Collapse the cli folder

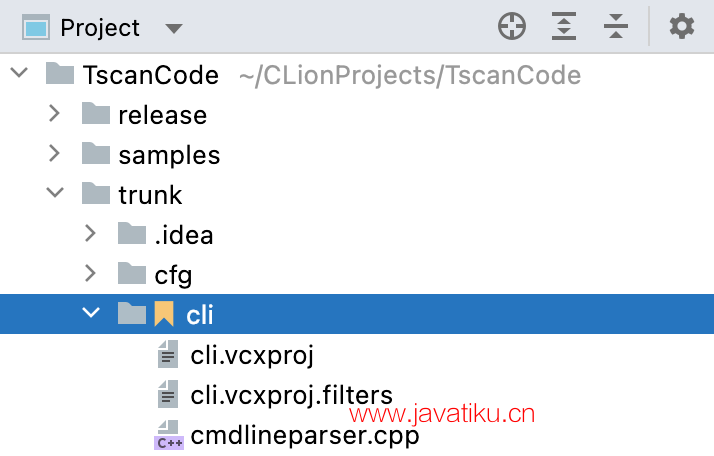pos(91,314)
